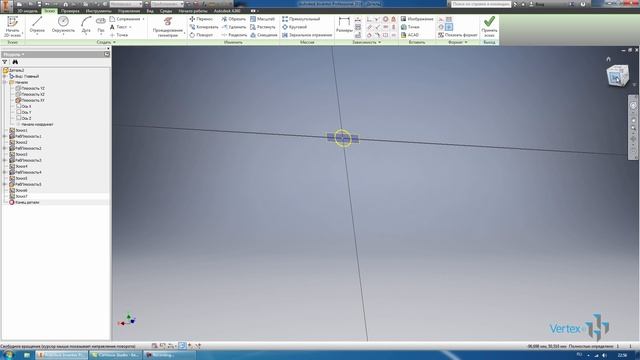Select the Разделить split tool
This screenshot has height=360, width=640.
234,35
